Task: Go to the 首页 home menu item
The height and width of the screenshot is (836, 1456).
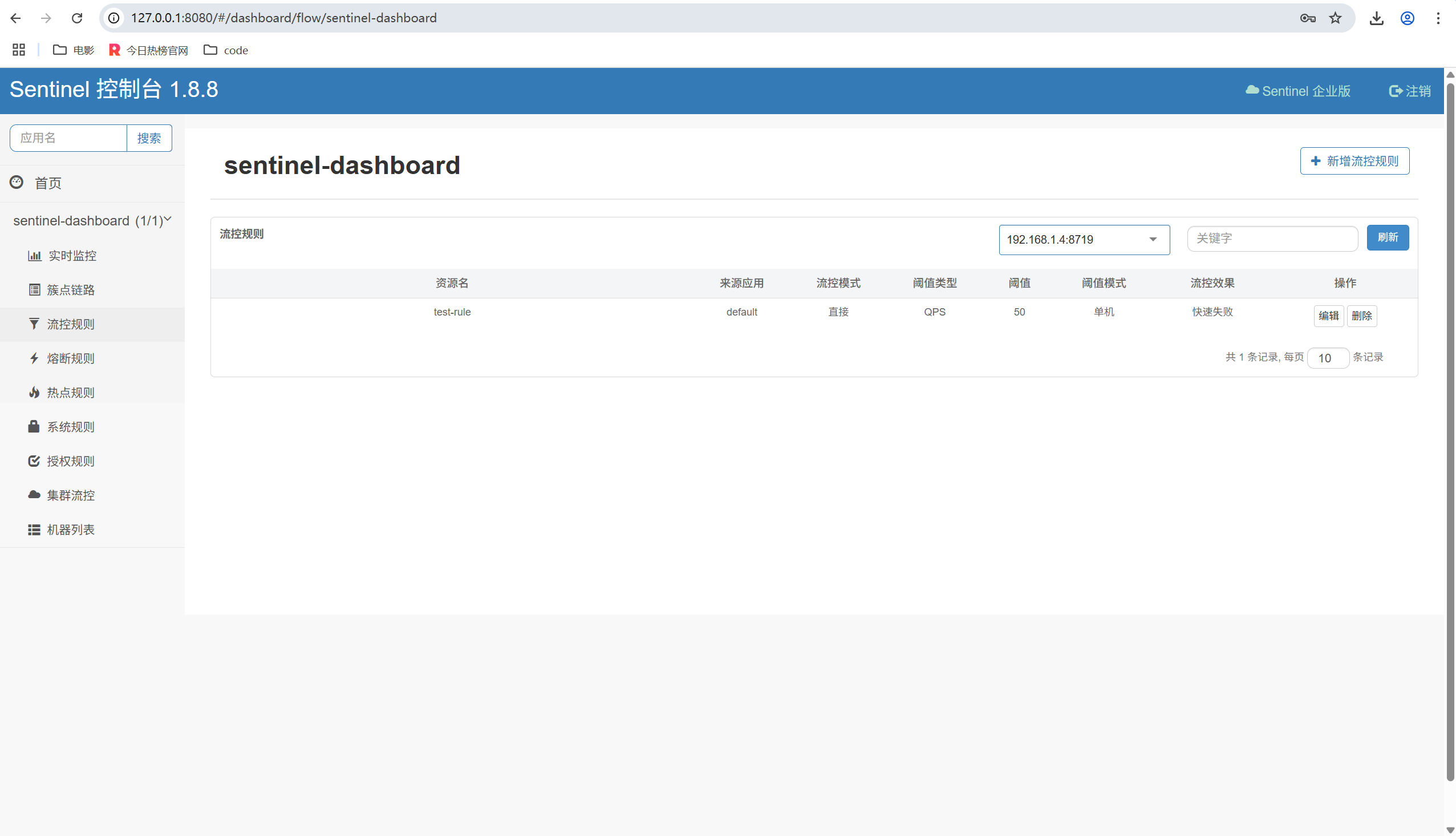Action: click(47, 183)
